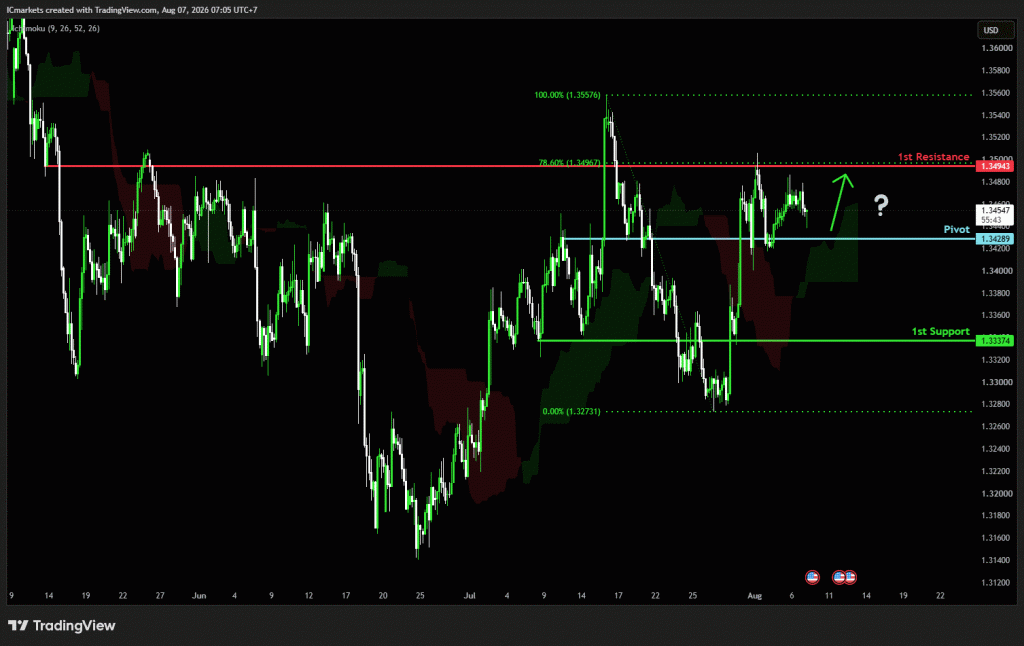Image resolution: width=1024 pixels, height=646 pixels.
Task: Click the Jul label on the time axis
Action: [469, 595]
